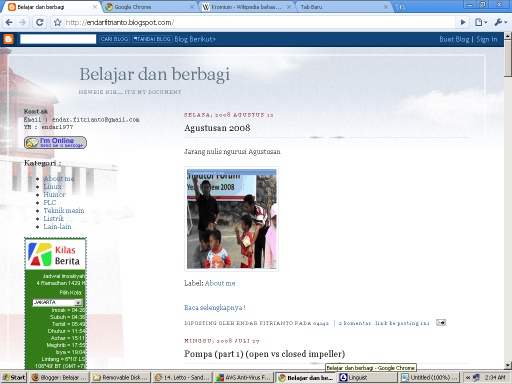Go back with the browser back arrow
The height and width of the screenshot is (384, 512).
click(9, 22)
